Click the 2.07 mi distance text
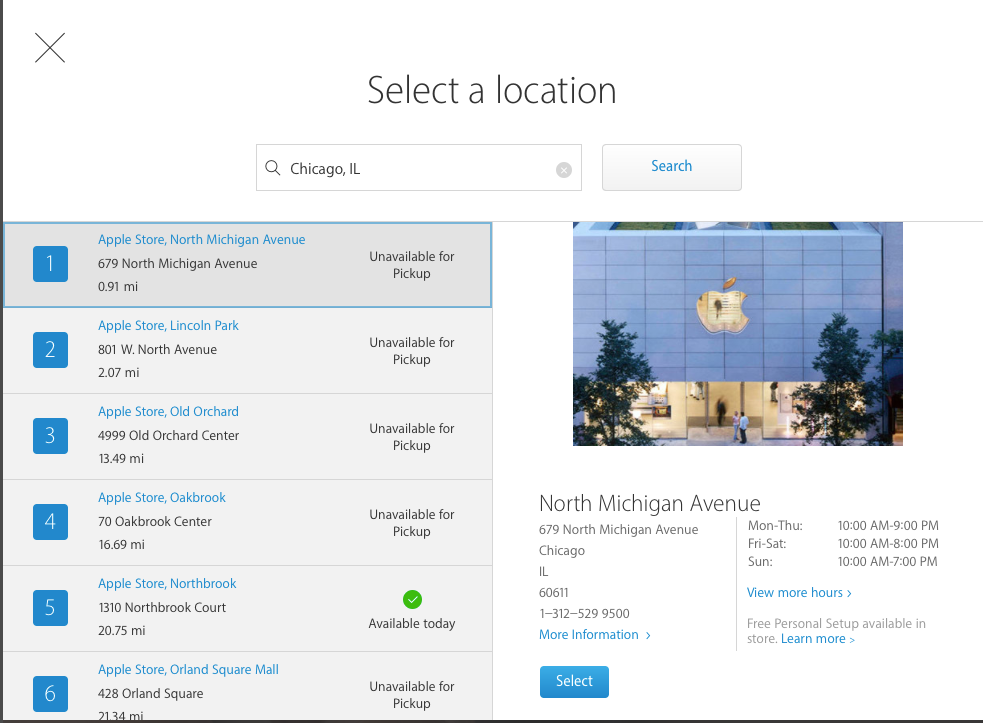The image size is (983, 723). 118,372
